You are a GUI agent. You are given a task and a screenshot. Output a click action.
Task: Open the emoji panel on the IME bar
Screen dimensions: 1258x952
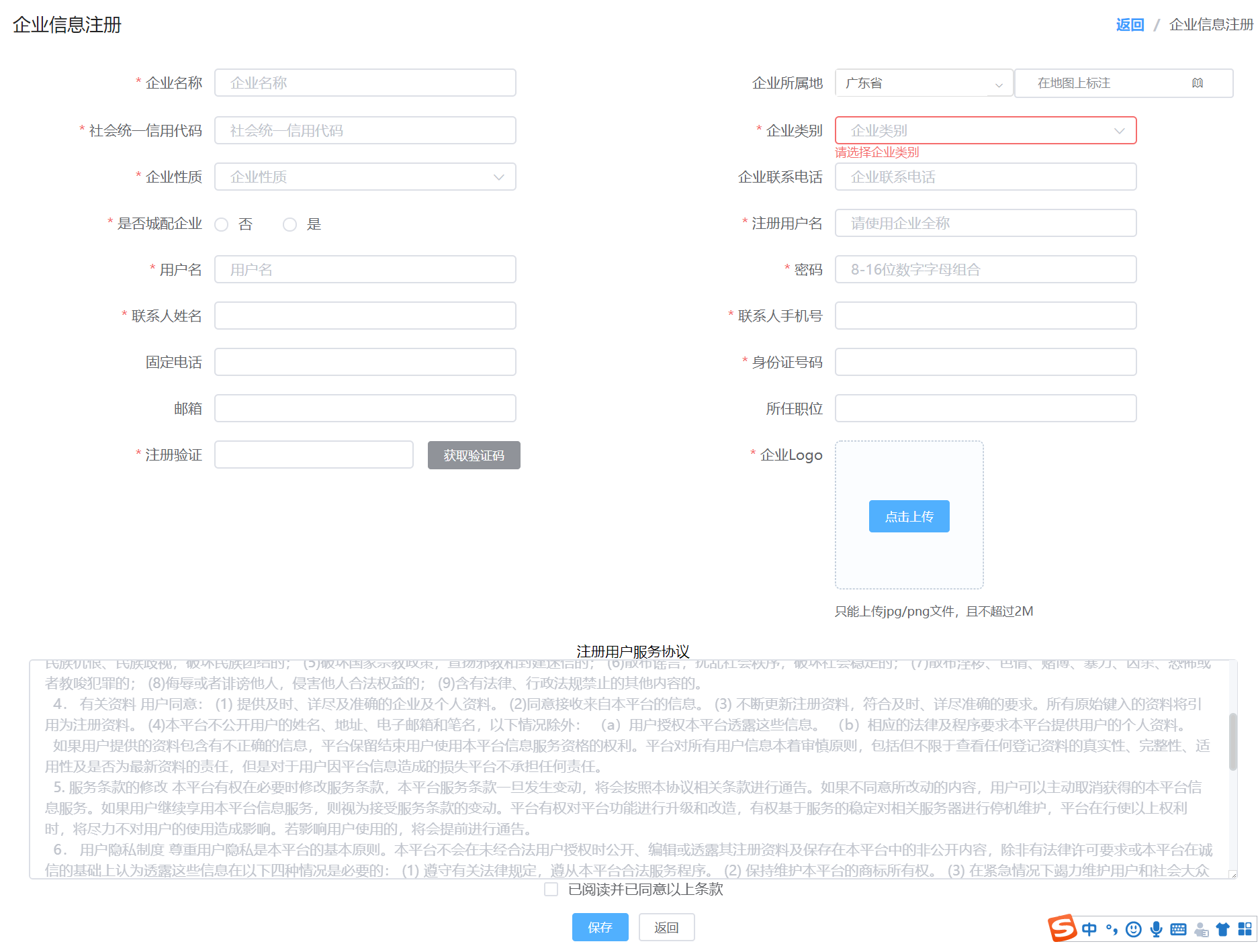click(x=1134, y=929)
